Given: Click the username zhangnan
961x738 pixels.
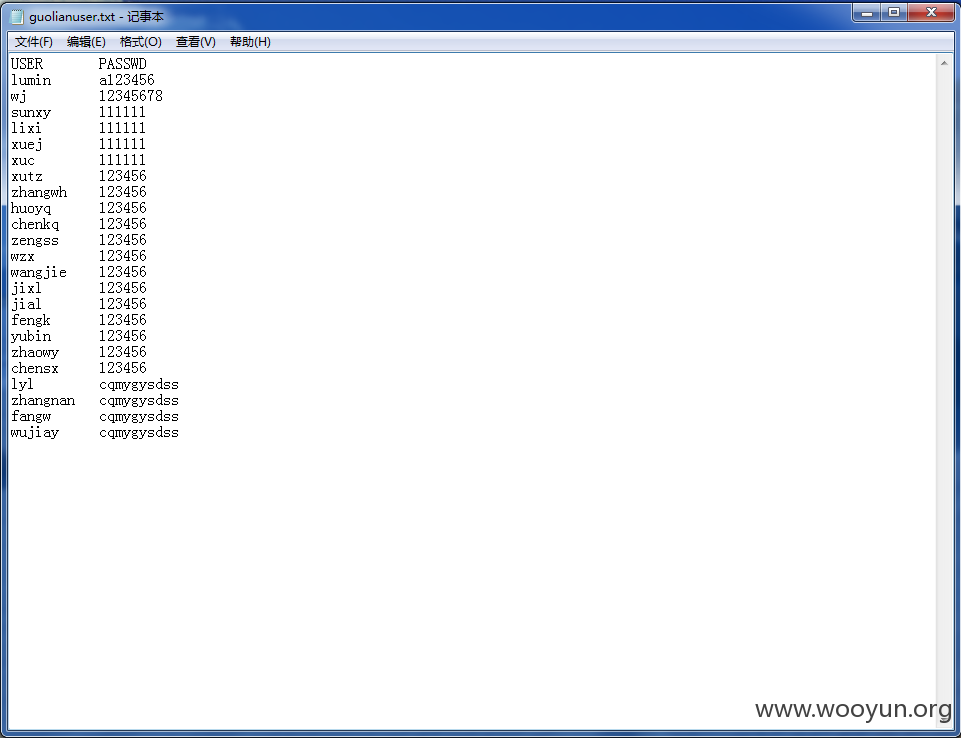Looking at the screenshot, I should (x=43, y=400).
